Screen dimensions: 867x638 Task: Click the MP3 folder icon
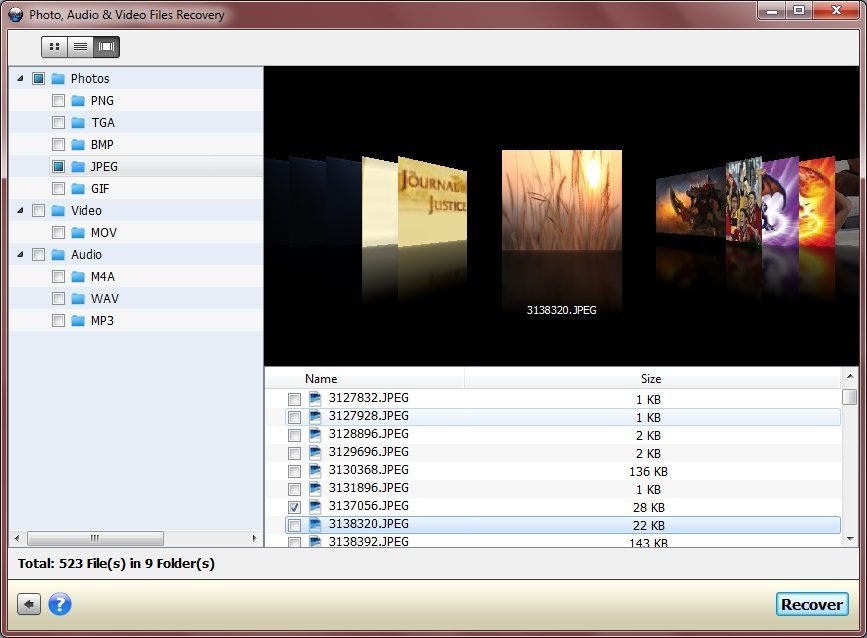coord(79,321)
